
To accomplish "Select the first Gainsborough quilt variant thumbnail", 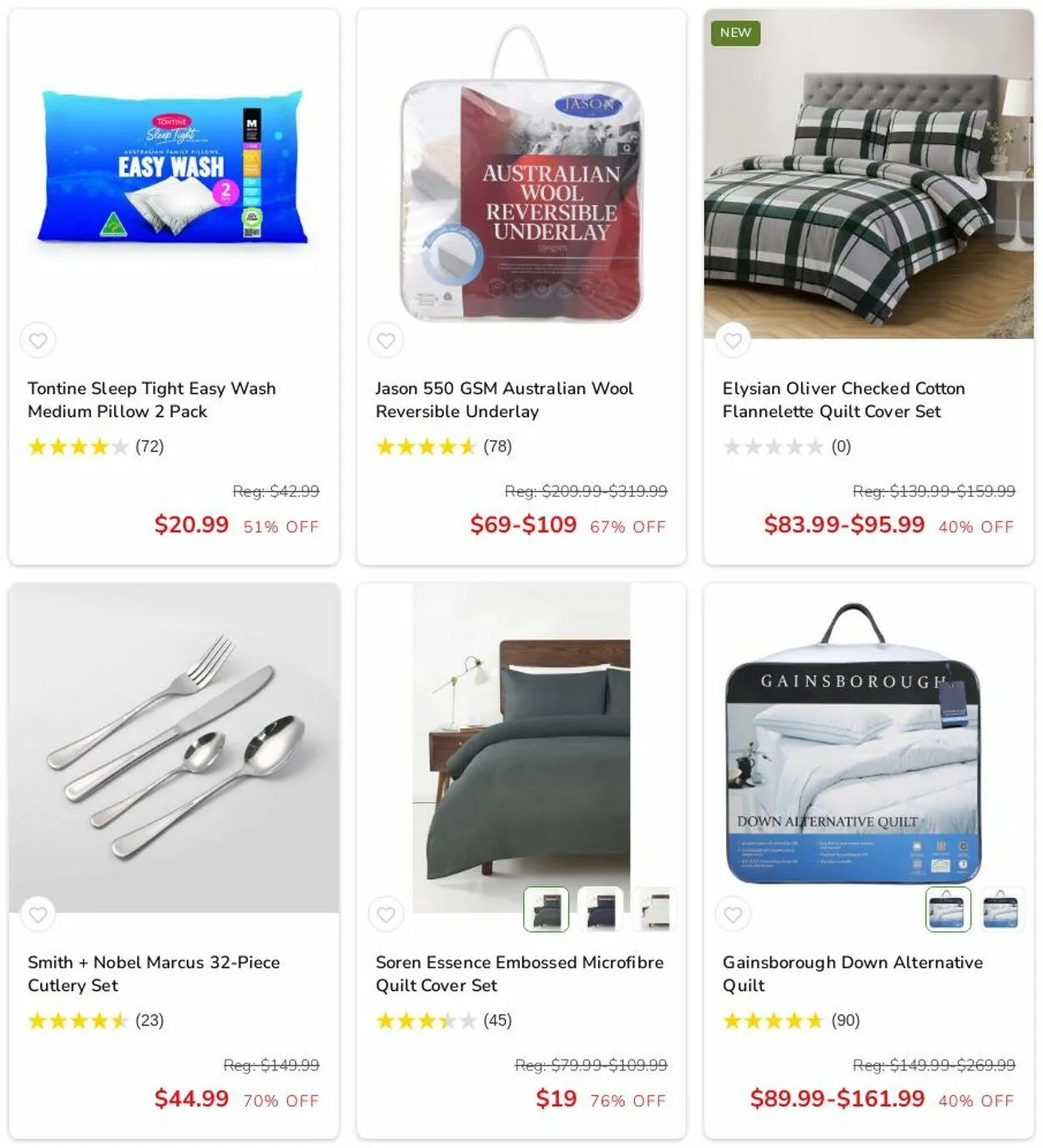I will 948,909.
